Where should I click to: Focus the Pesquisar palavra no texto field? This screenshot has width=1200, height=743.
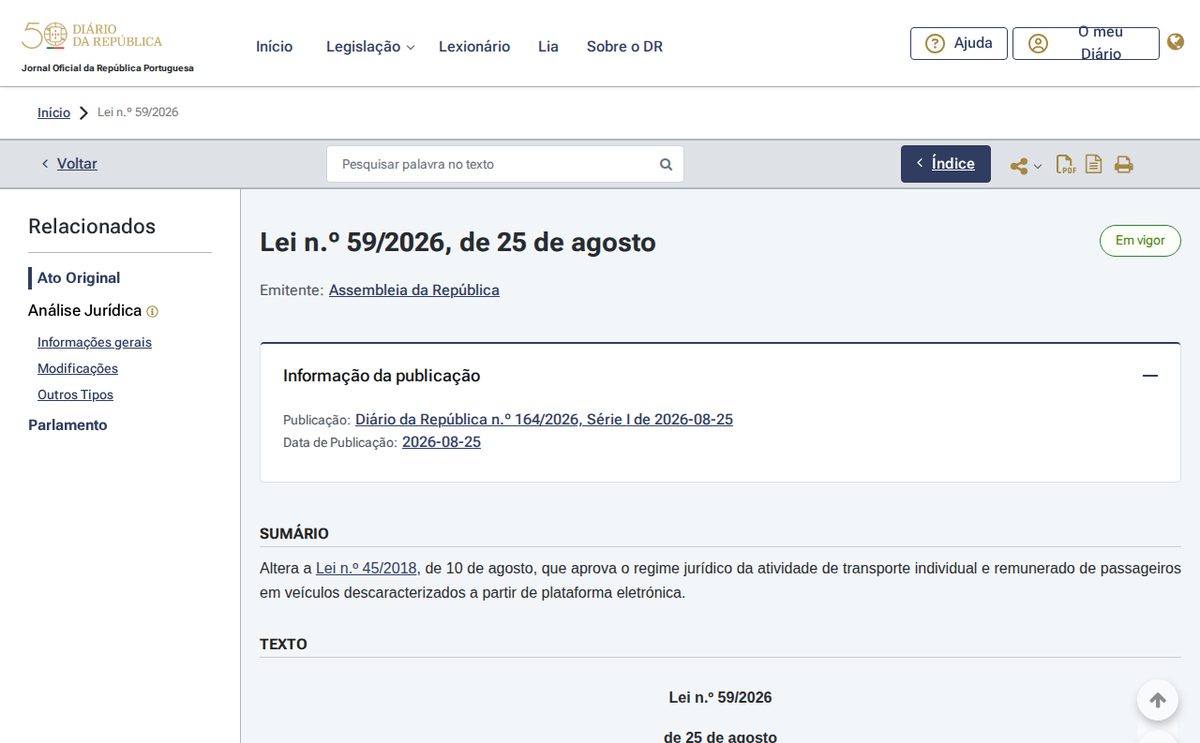(x=505, y=164)
